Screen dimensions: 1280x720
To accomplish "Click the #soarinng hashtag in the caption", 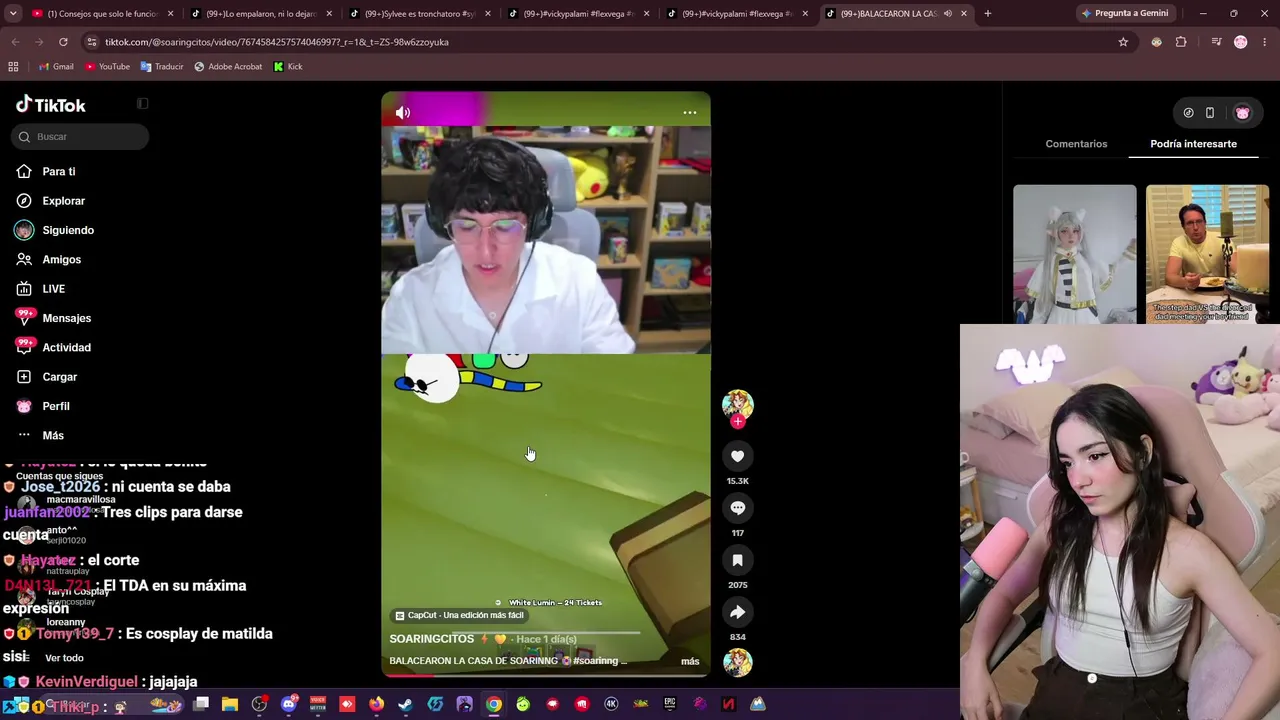I will [x=597, y=661].
